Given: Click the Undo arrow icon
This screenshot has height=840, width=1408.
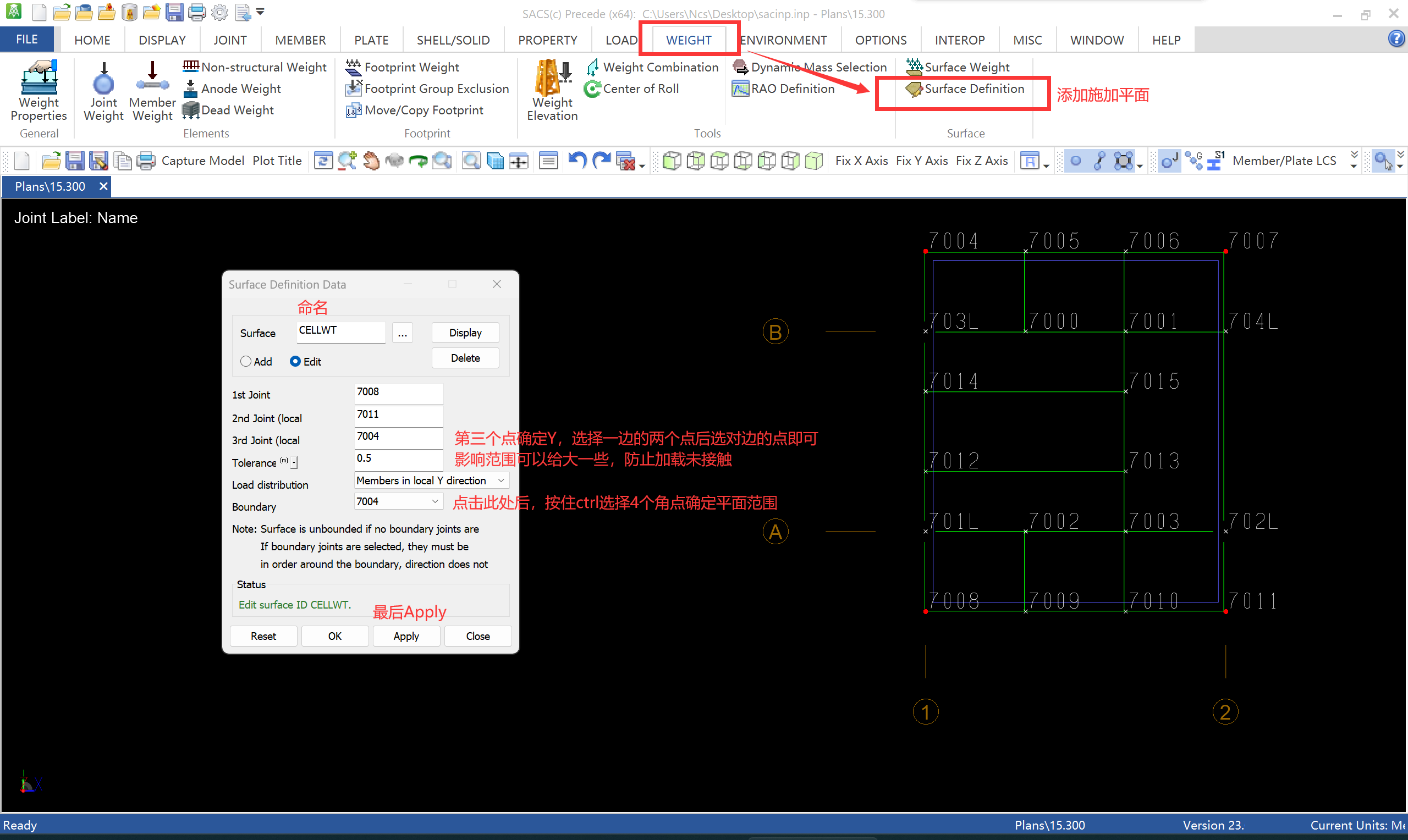Looking at the screenshot, I should tap(577, 161).
